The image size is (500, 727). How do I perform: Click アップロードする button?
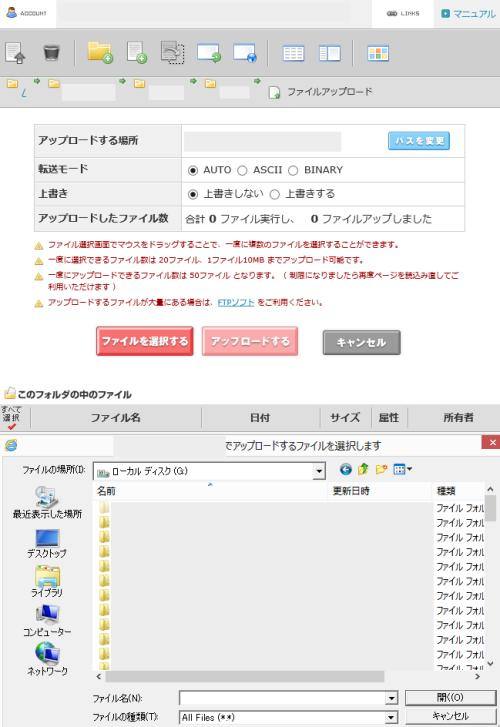pos(250,341)
